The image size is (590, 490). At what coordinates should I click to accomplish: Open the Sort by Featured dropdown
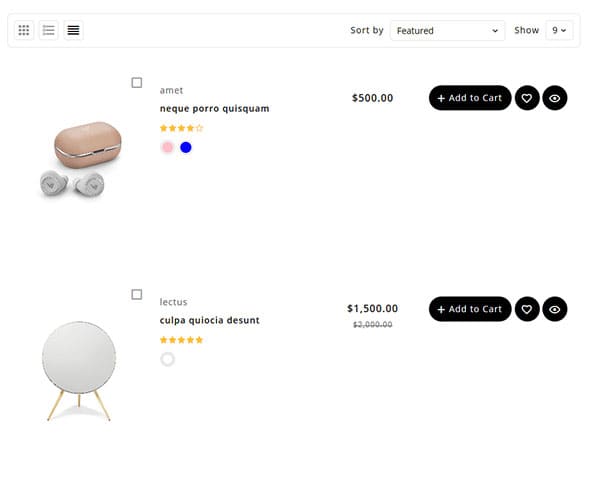(x=447, y=30)
